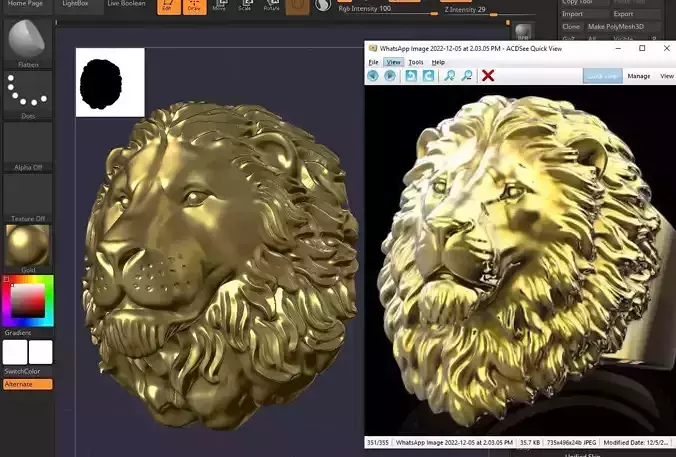Click the status bar file name 'WhatsApp Image 2022-12-05'
This screenshot has width=676, height=457.
point(454,442)
